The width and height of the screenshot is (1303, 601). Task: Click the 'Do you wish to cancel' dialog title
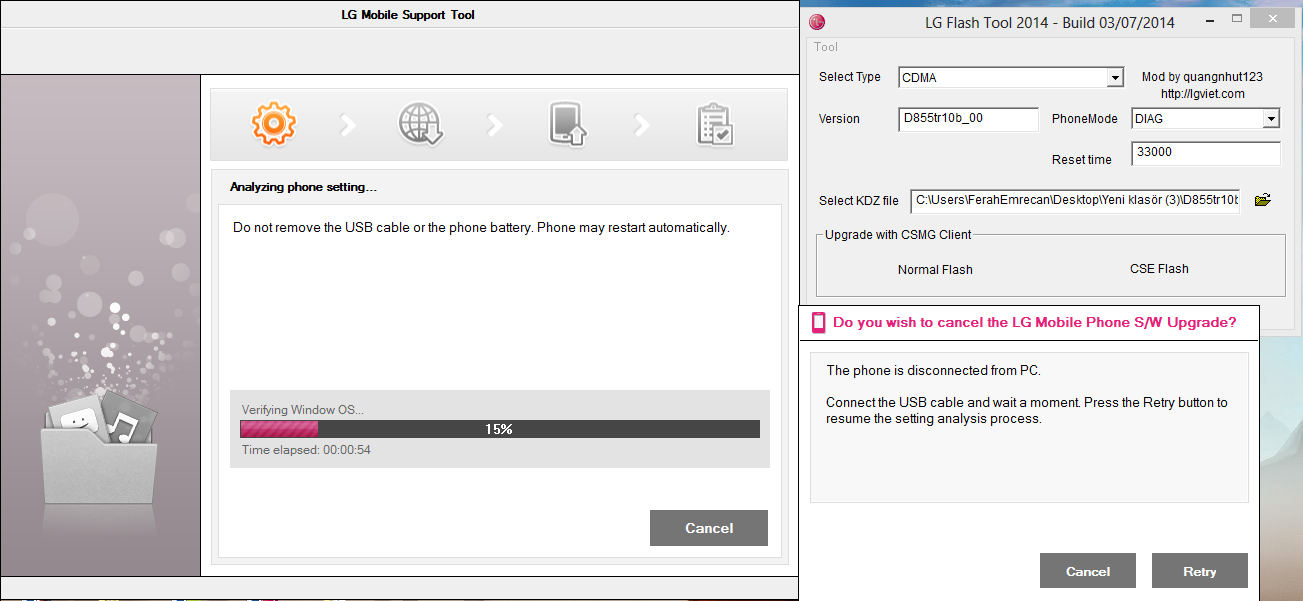[x=1034, y=322]
